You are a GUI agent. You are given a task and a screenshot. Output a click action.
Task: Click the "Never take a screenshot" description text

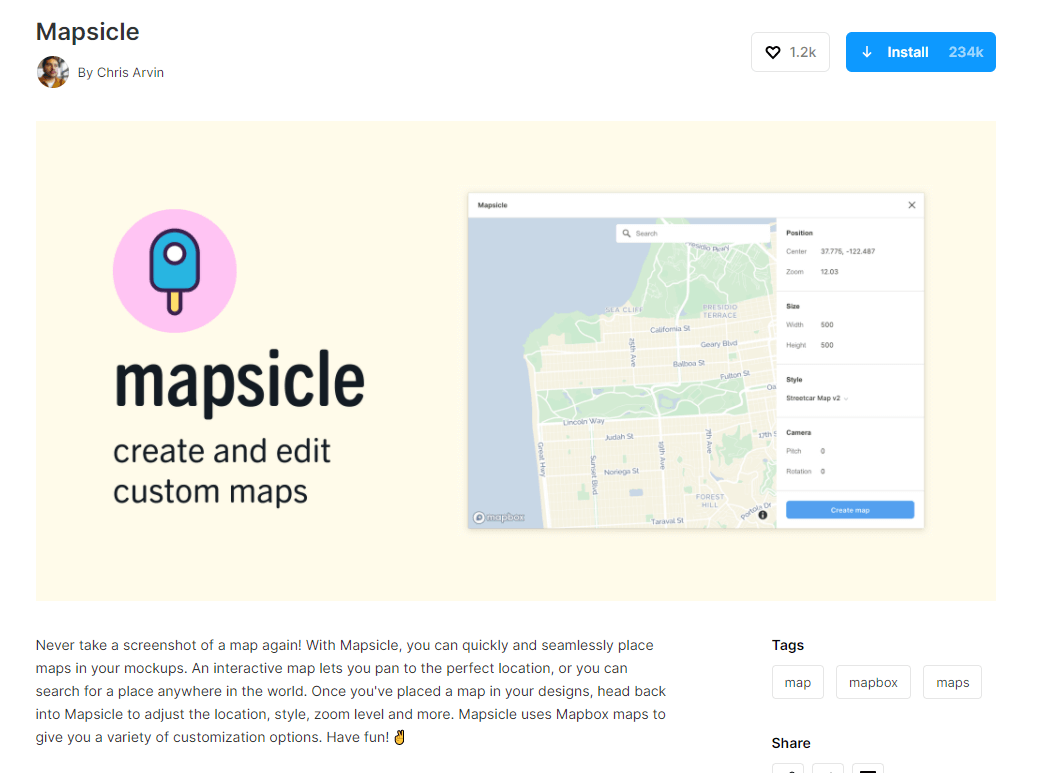351,691
